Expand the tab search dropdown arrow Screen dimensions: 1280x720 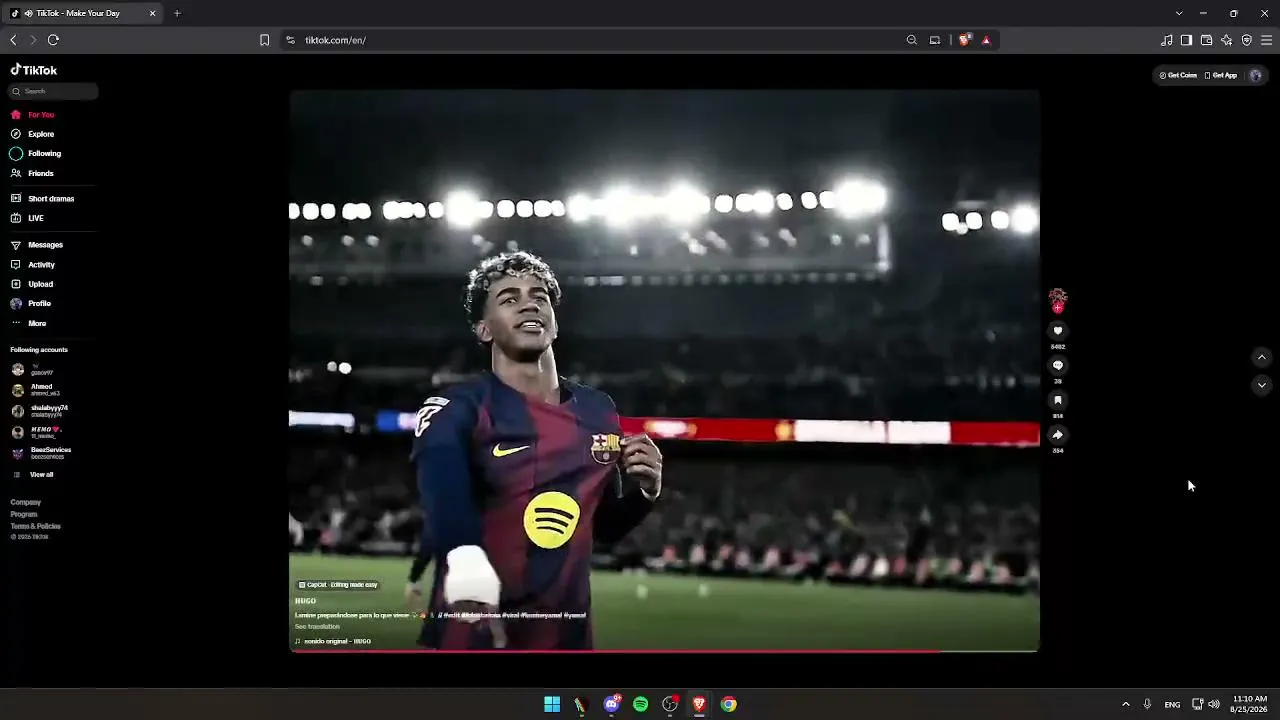[x=1179, y=13]
